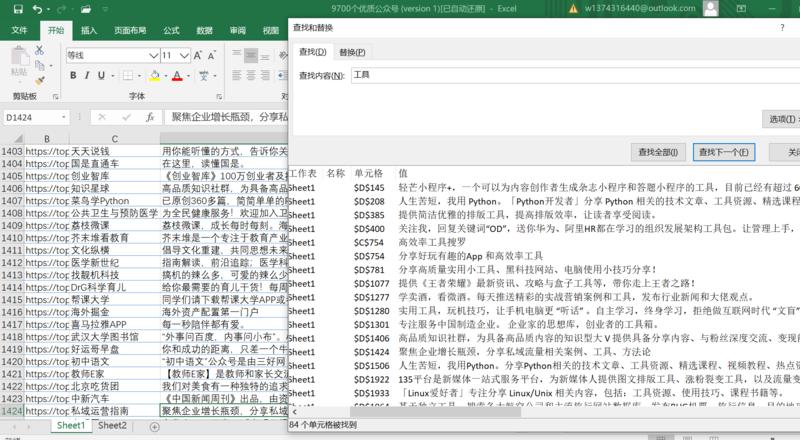
Task: Open the font color dropdown arrow
Action: coord(188,76)
